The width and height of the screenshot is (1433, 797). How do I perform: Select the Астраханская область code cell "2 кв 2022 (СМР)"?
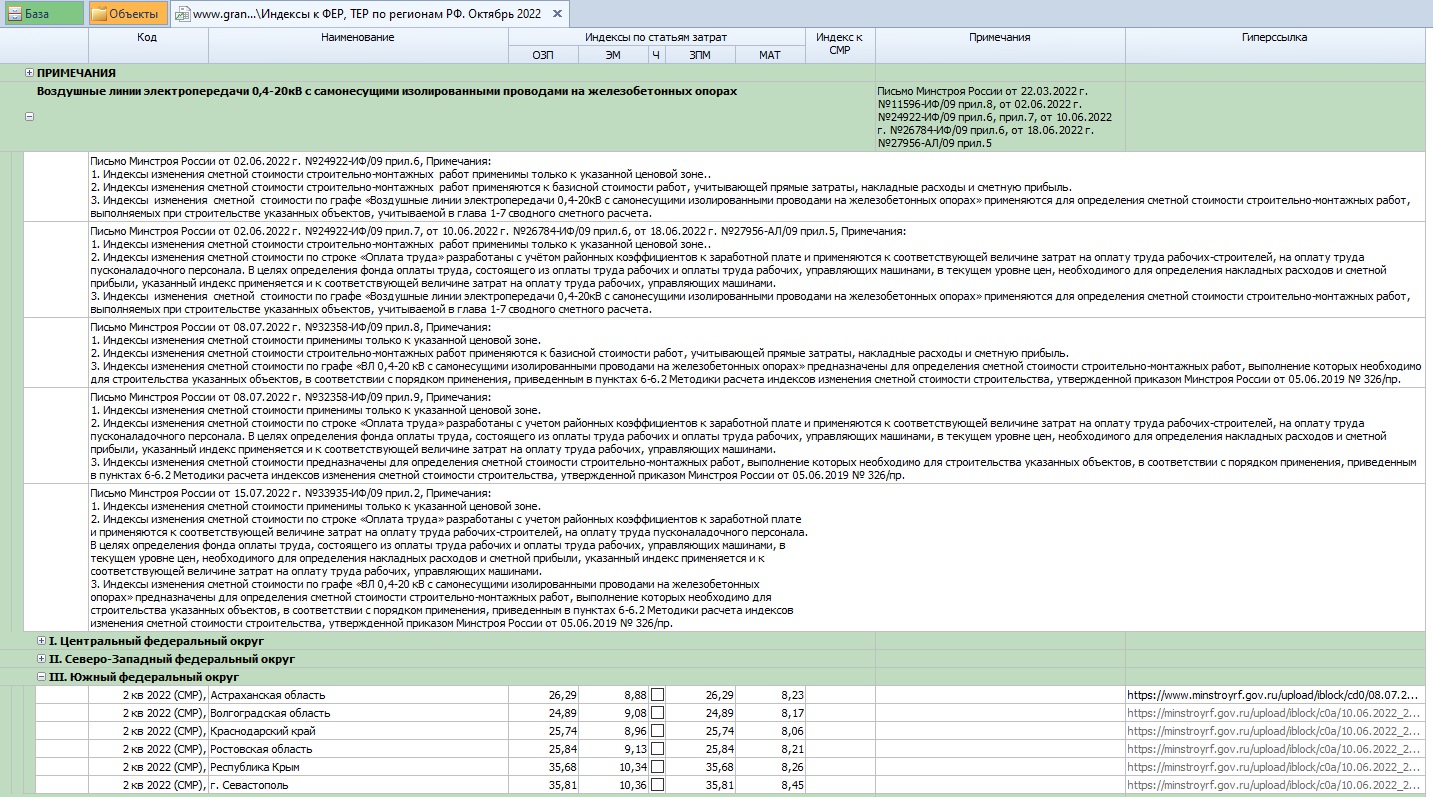(x=148, y=695)
